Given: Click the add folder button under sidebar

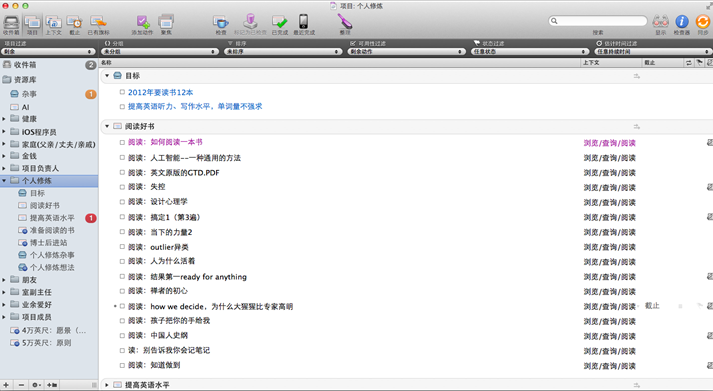Looking at the screenshot, I should click(52, 385).
